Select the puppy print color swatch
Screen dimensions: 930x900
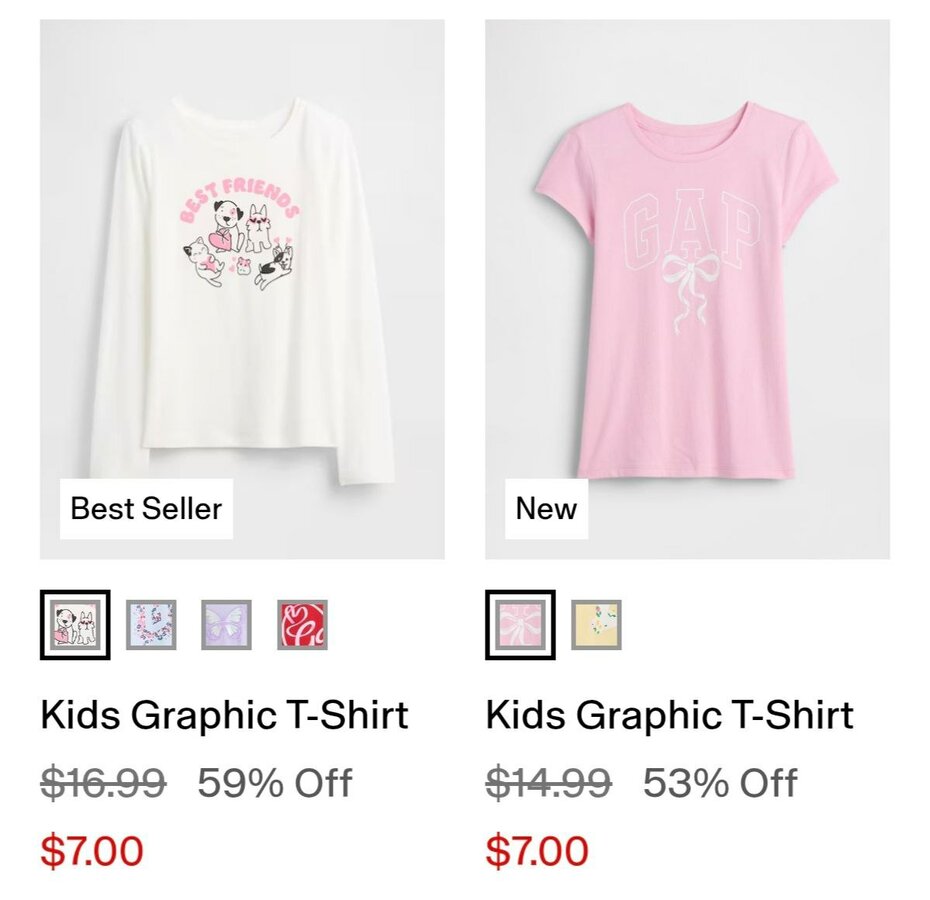coord(75,625)
